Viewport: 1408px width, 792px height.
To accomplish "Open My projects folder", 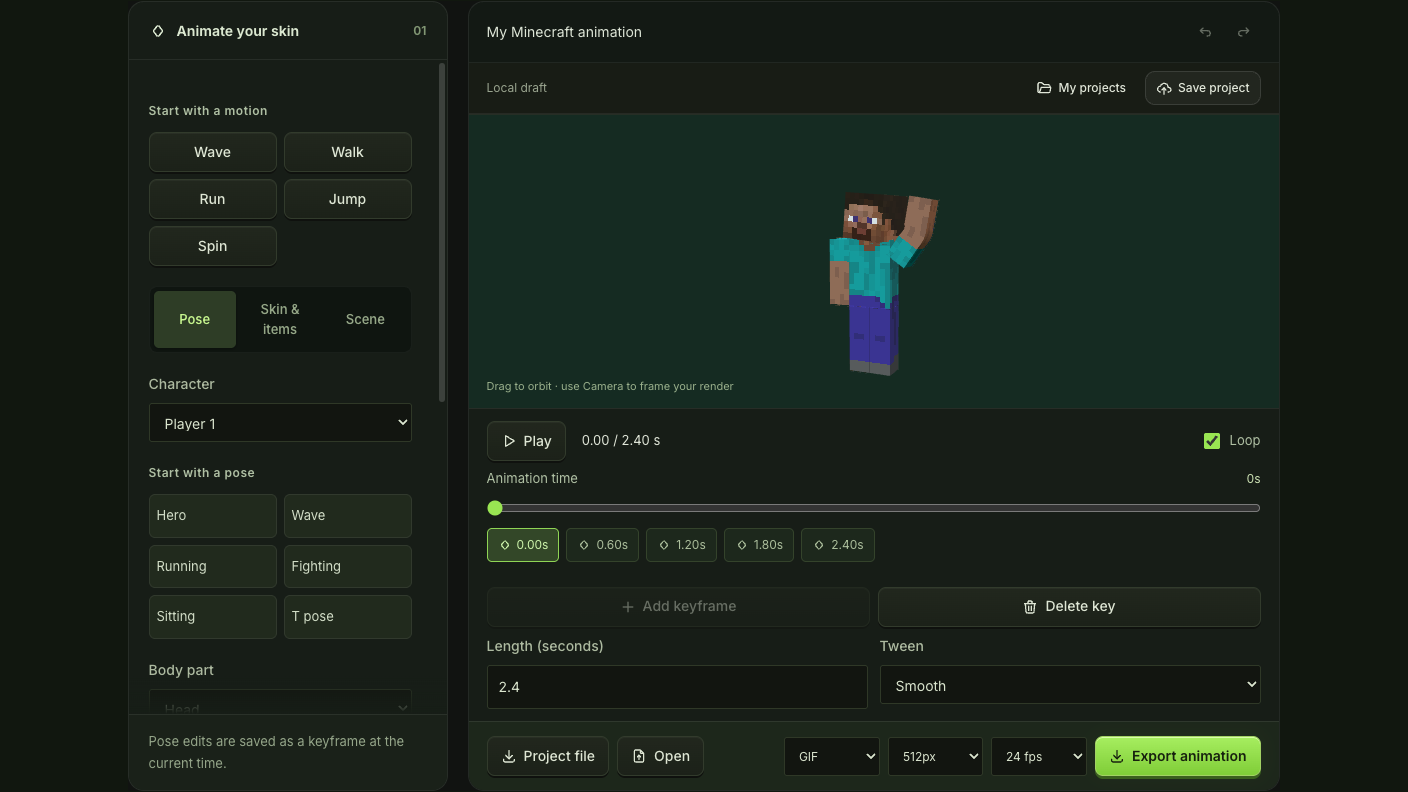I will pyautogui.click(x=1081, y=88).
